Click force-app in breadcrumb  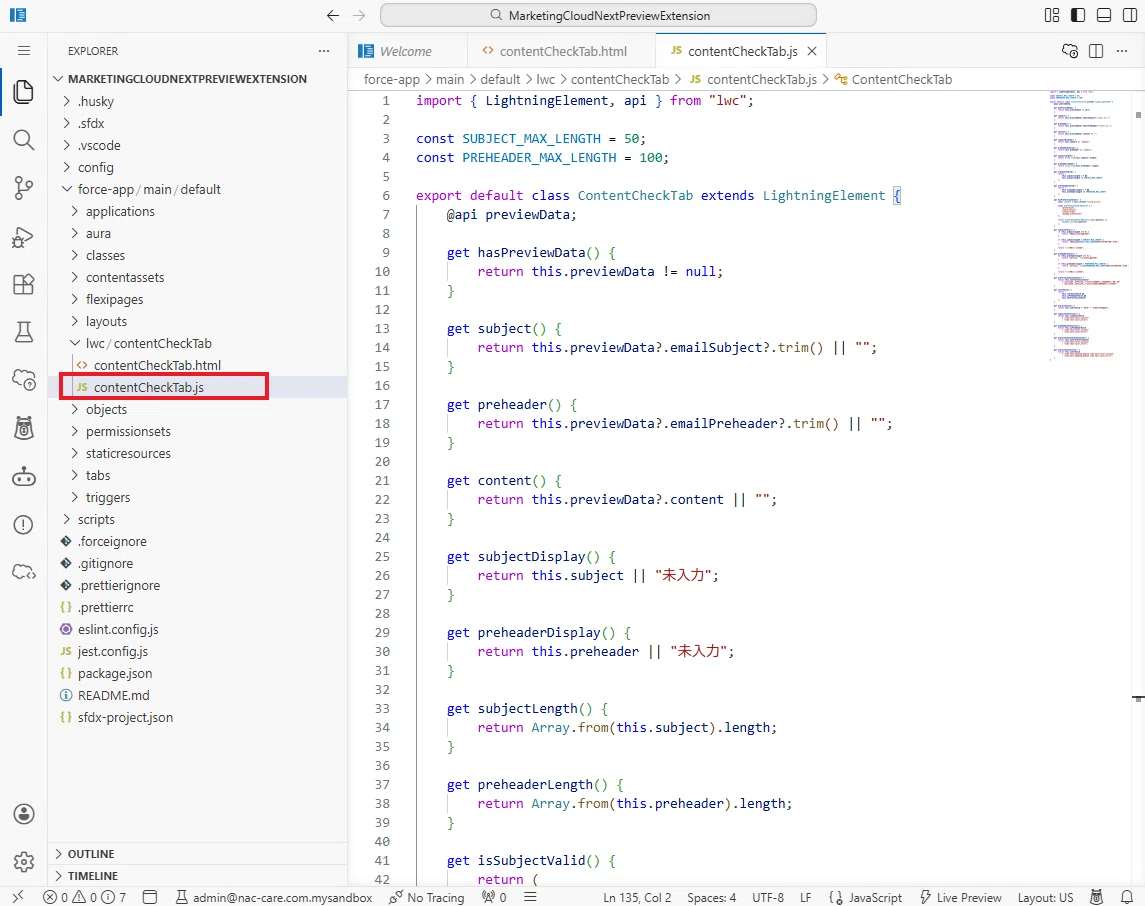pos(392,80)
